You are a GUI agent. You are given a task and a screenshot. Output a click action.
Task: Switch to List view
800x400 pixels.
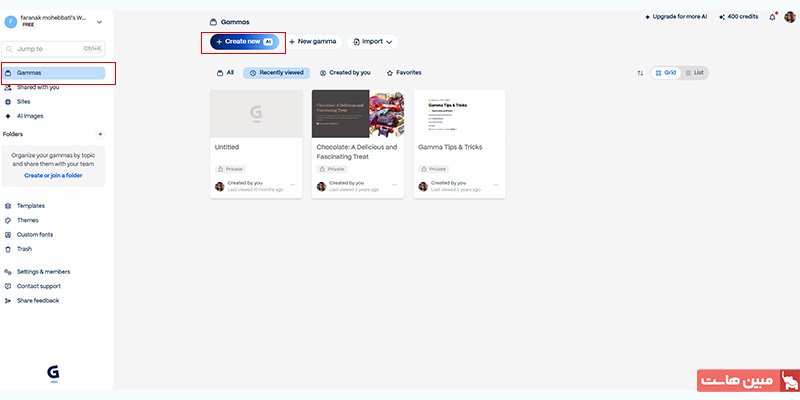693,73
